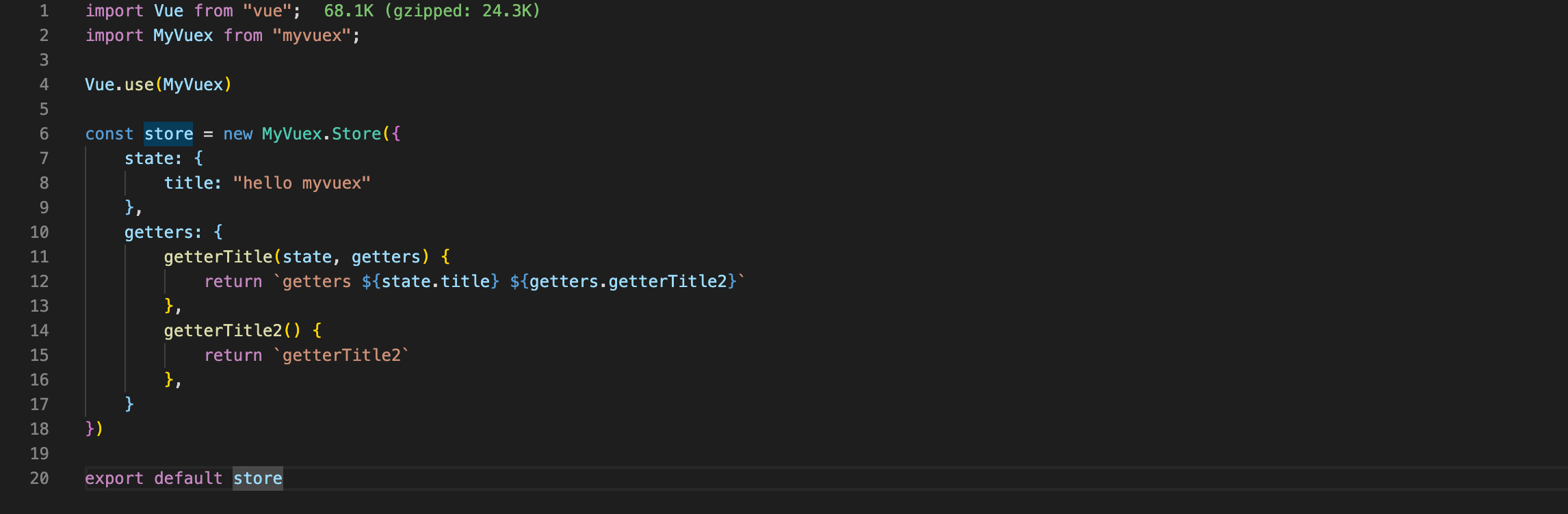The height and width of the screenshot is (514, 1568).
Task: Click line number 1 in the gutter
Action: click(x=44, y=11)
